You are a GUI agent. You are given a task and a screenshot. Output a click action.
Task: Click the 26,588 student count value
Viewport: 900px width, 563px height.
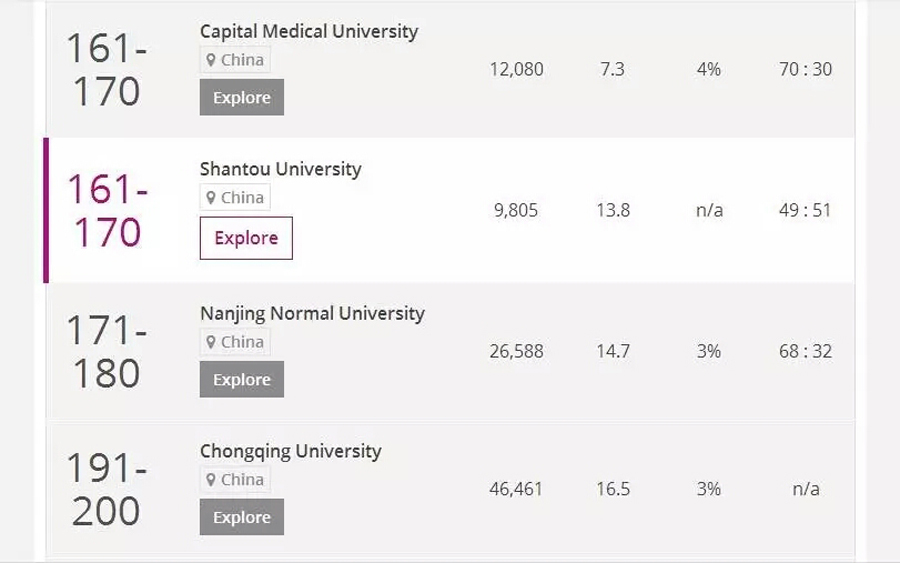pyautogui.click(x=517, y=351)
